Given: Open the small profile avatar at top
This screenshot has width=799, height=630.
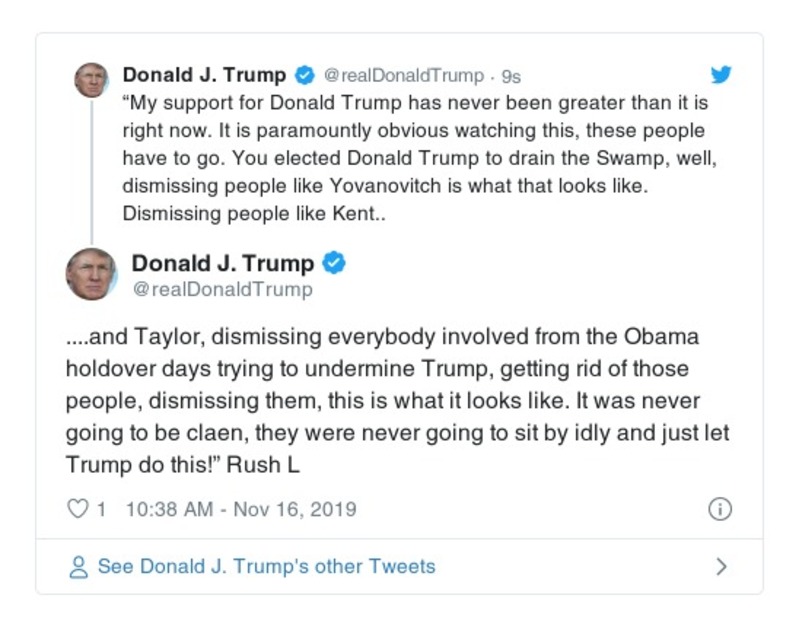Looking at the screenshot, I should click(x=91, y=80).
